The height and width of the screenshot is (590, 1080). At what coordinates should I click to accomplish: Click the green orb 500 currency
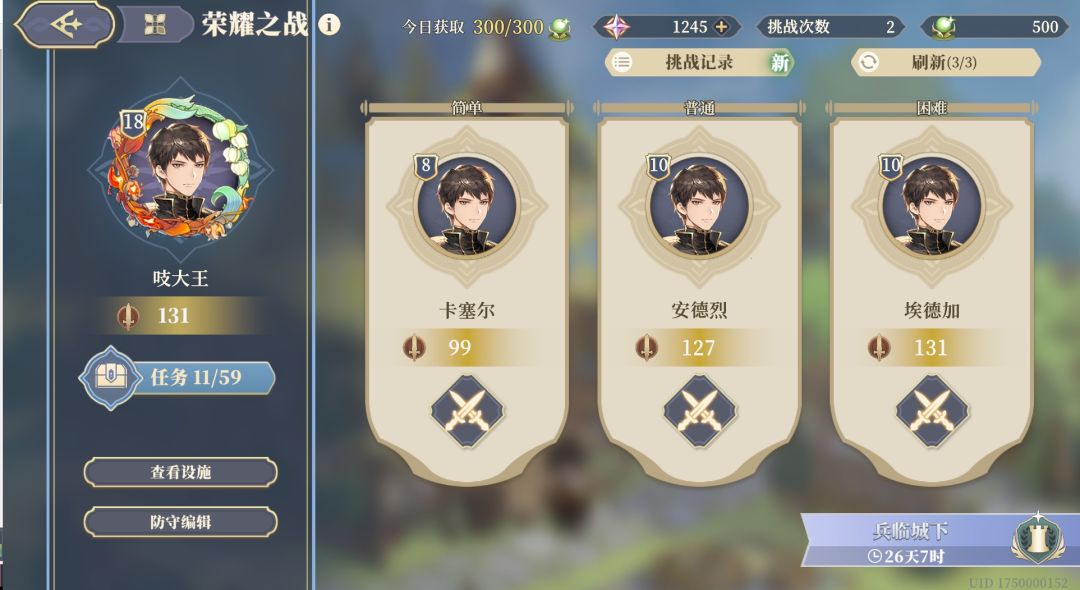[995, 27]
